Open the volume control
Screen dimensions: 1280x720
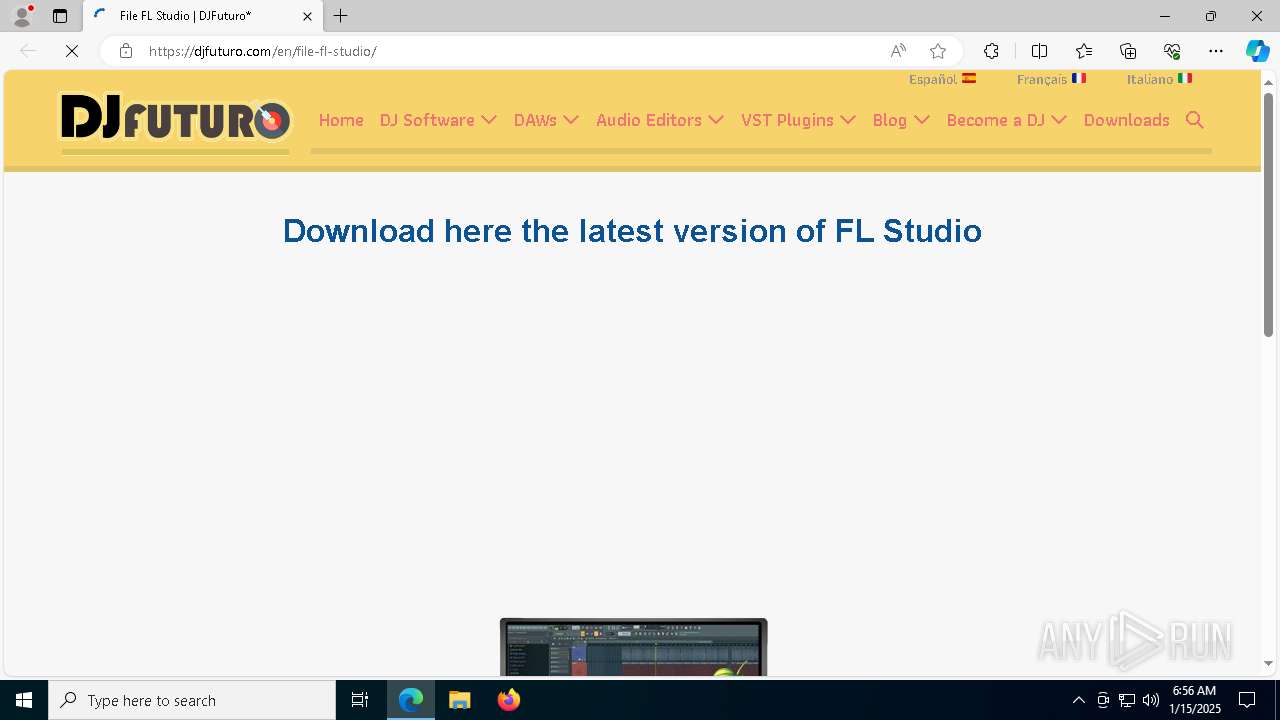[1151, 700]
